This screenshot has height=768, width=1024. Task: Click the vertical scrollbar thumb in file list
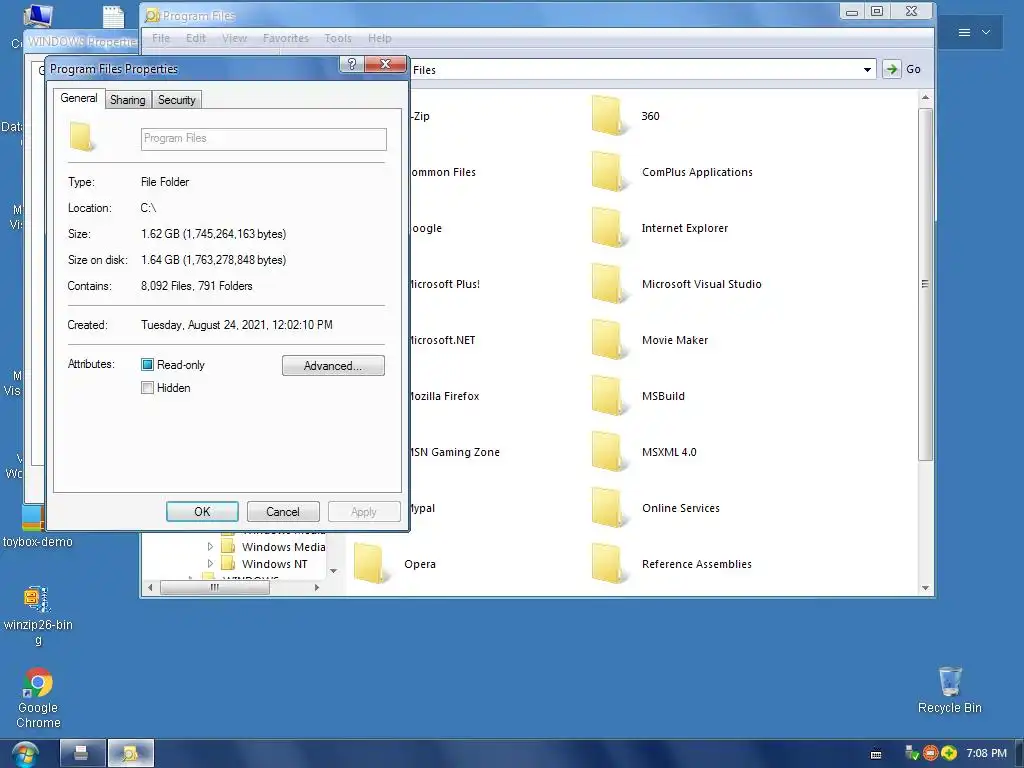tap(925, 284)
